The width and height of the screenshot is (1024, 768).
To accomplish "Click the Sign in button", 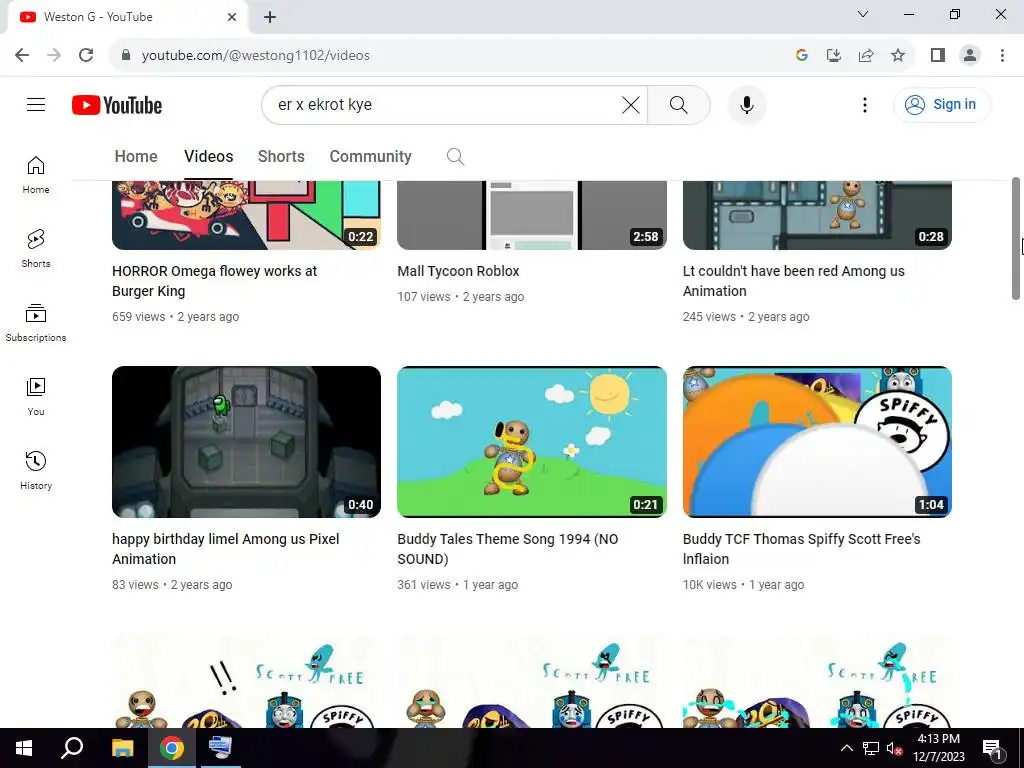I will click(942, 104).
